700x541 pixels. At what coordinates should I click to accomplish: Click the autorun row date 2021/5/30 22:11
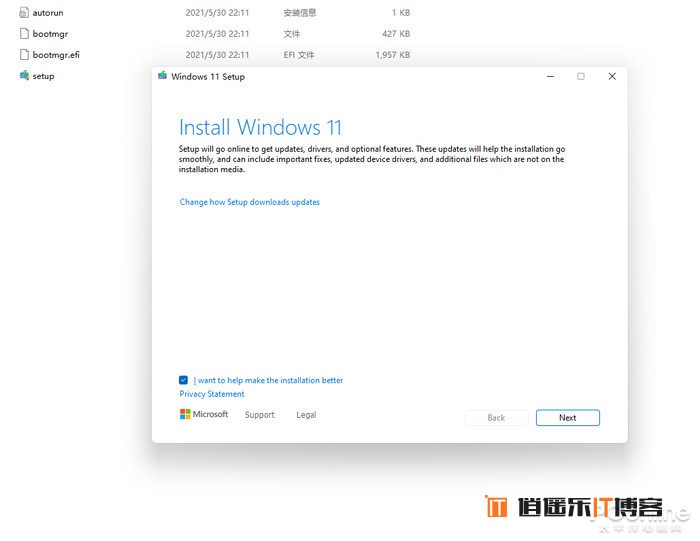pyautogui.click(x=217, y=13)
